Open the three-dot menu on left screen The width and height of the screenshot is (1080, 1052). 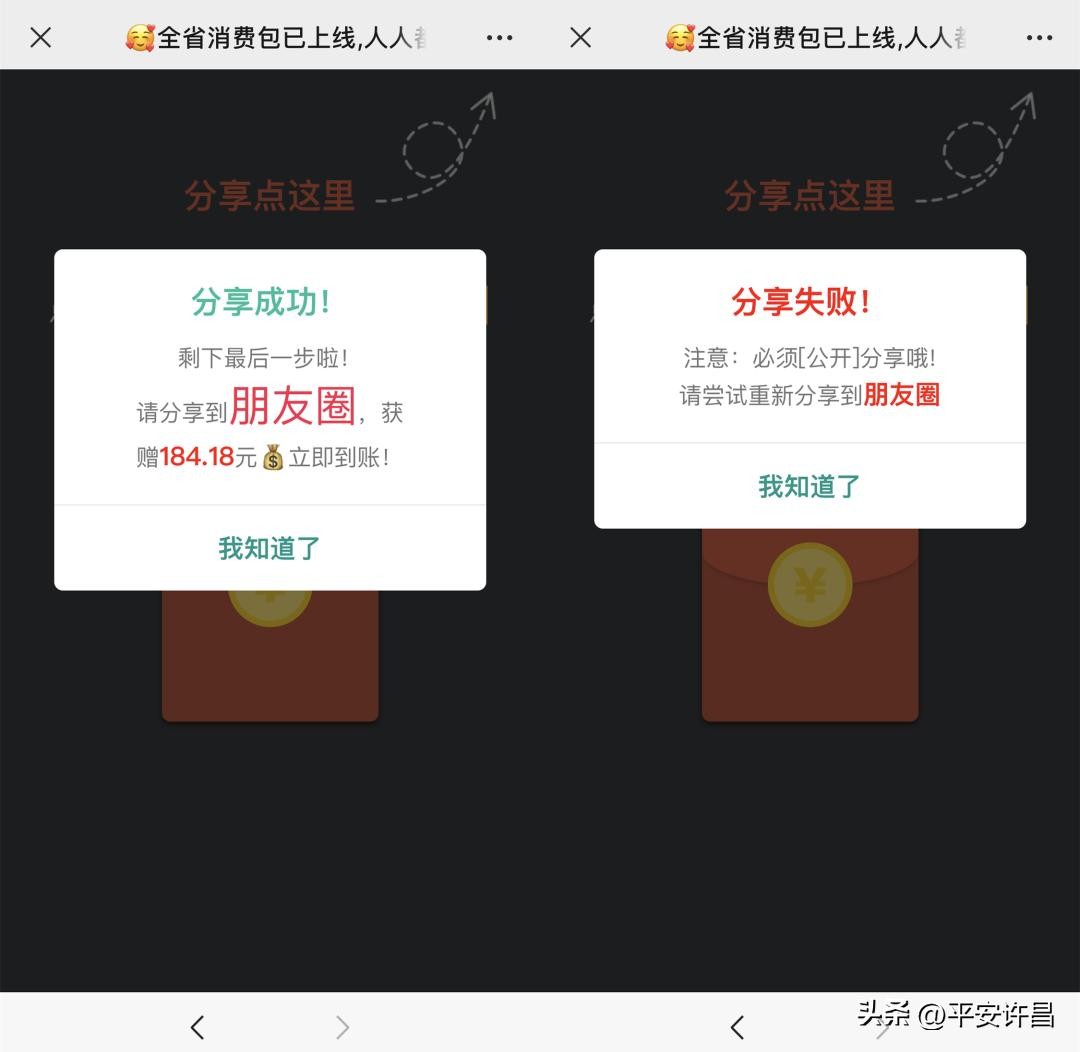499,38
